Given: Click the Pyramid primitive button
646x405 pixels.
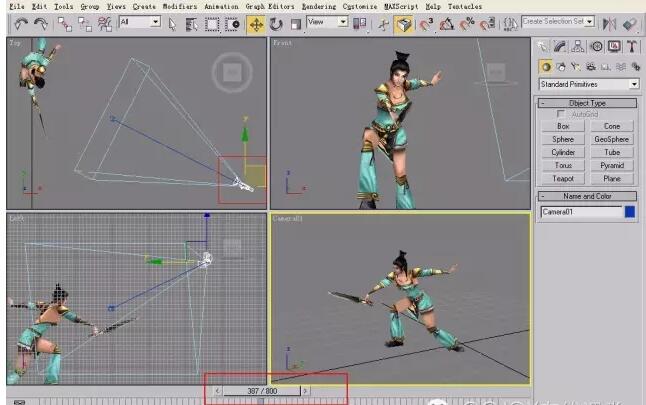Looking at the screenshot, I should click(612, 166).
